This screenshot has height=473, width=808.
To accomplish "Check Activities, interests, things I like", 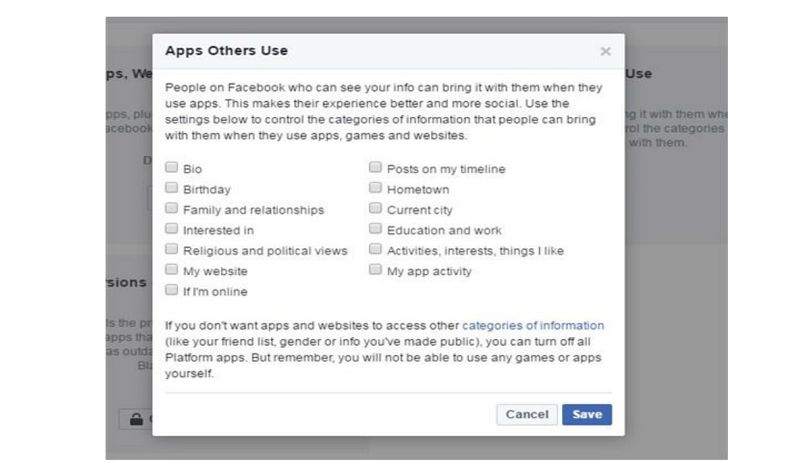I will pos(375,249).
